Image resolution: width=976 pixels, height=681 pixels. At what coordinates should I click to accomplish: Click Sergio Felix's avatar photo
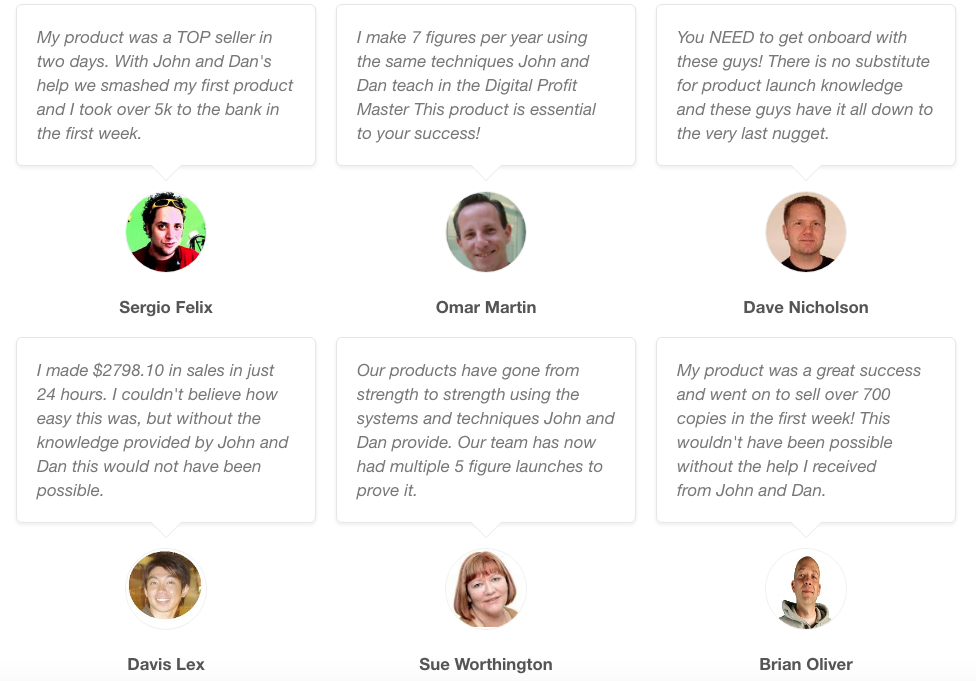coord(166,232)
